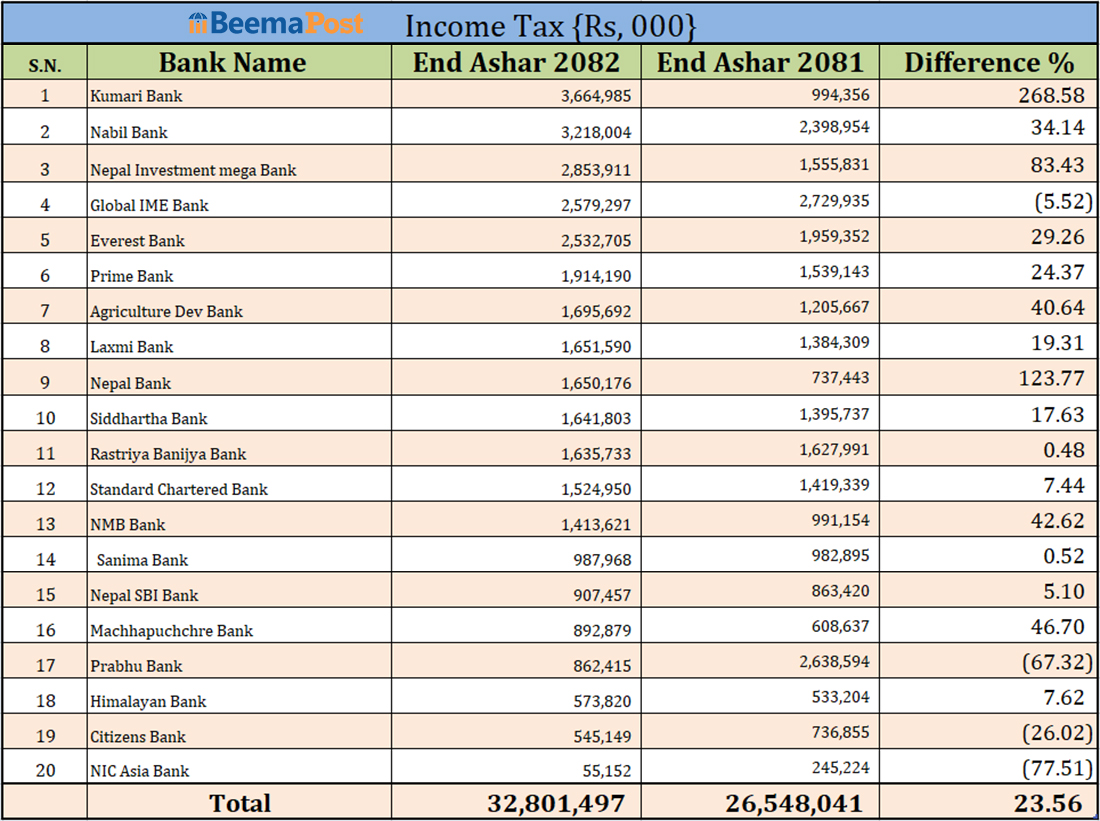Click Prabhu Bank's (67.32) difference cell

pos(1057,662)
